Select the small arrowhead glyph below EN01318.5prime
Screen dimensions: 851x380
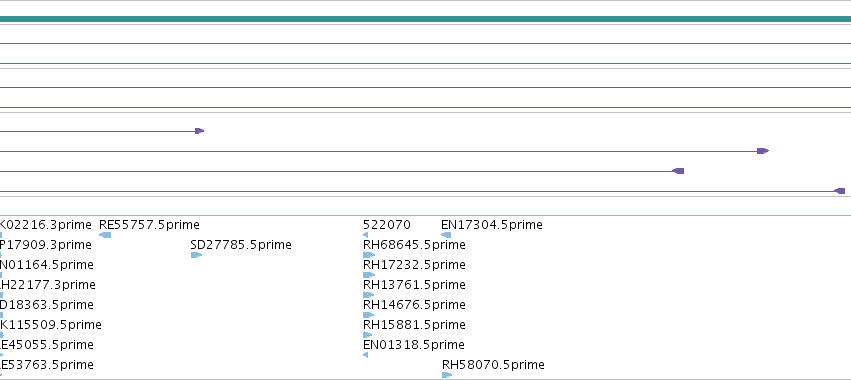coord(365,355)
